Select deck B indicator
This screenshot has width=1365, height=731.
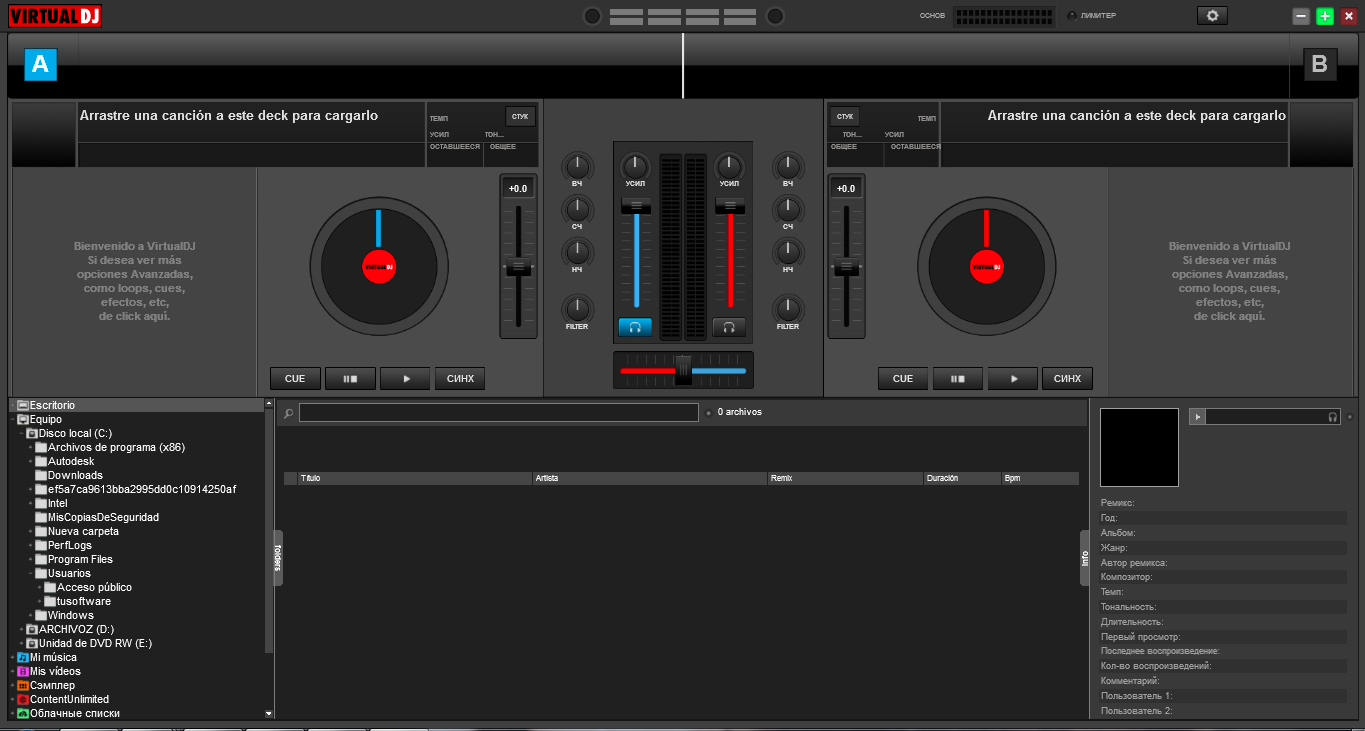pos(1319,64)
